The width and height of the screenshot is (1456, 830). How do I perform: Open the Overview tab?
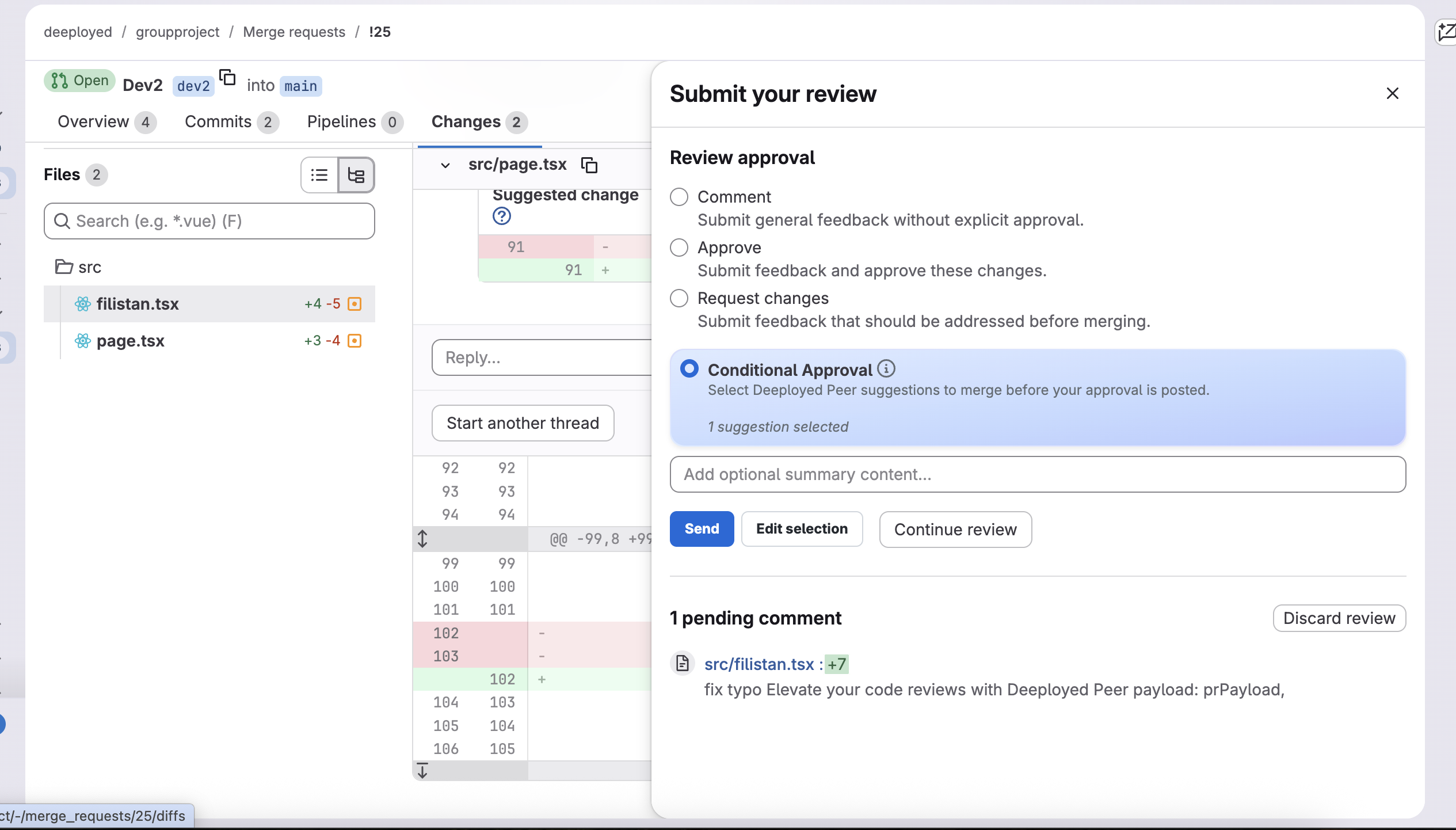pyautogui.click(x=94, y=121)
